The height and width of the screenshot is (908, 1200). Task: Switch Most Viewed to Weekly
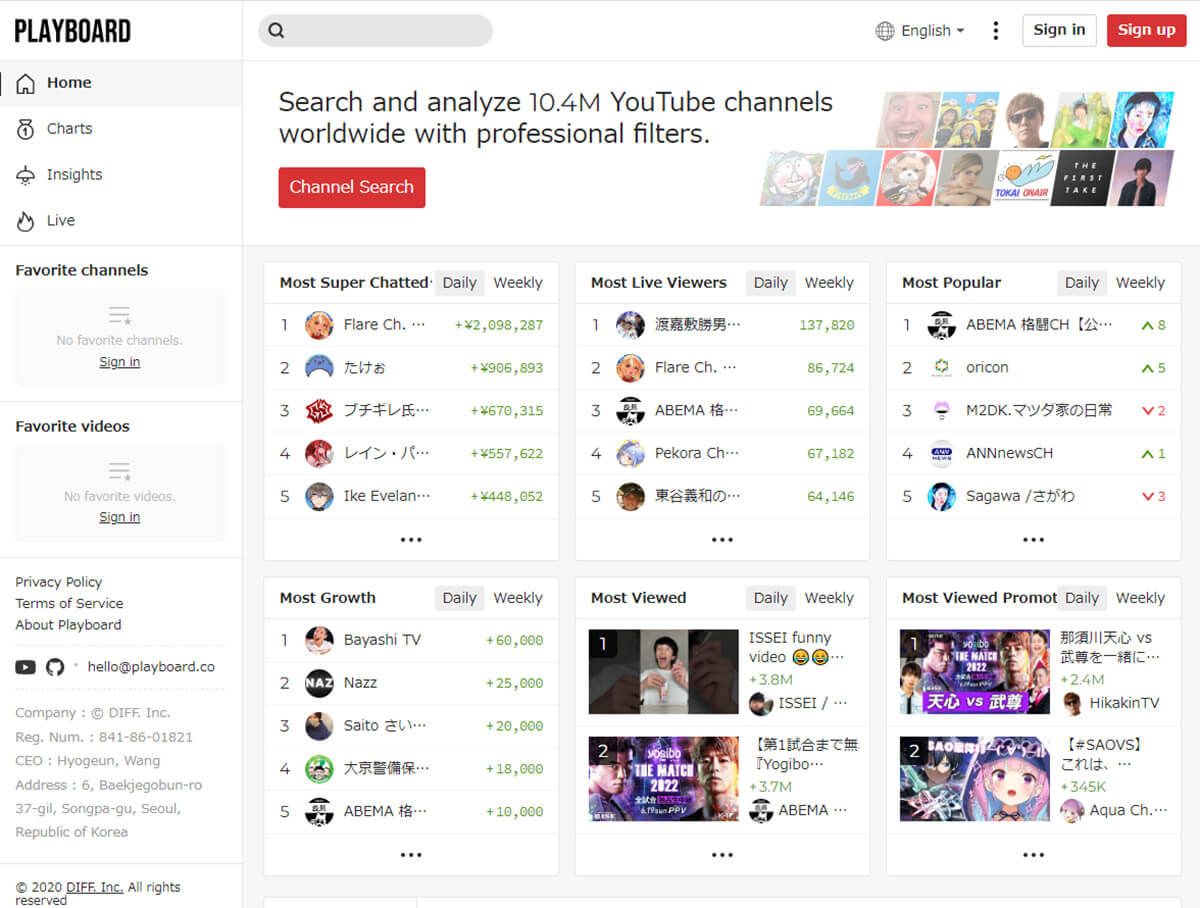click(829, 598)
